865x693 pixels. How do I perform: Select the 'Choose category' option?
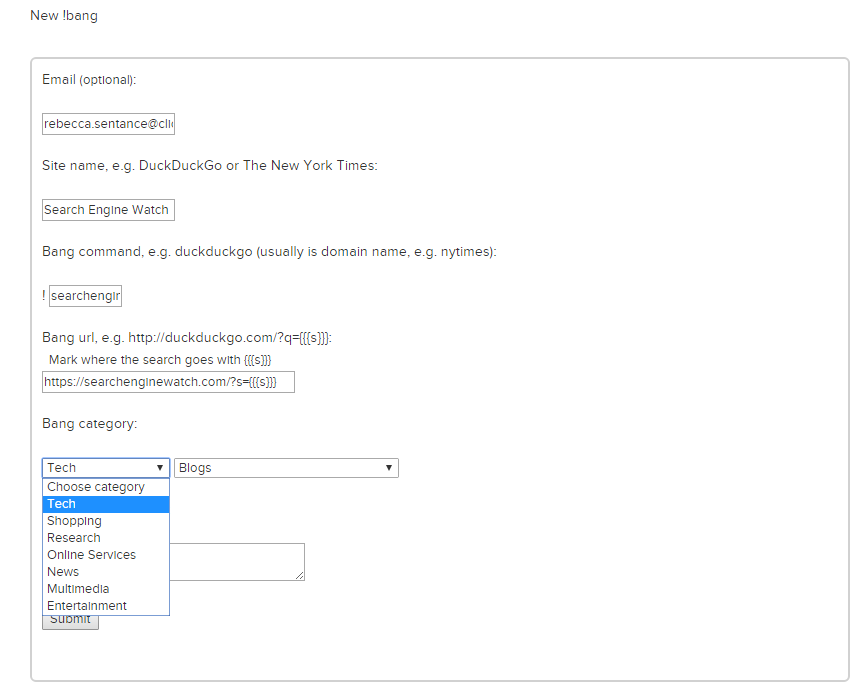[x=96, y=487]
